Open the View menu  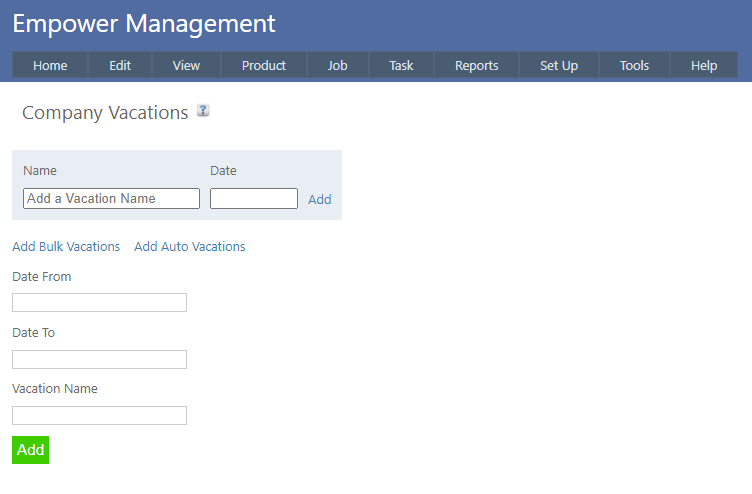(x=186, y=65)
